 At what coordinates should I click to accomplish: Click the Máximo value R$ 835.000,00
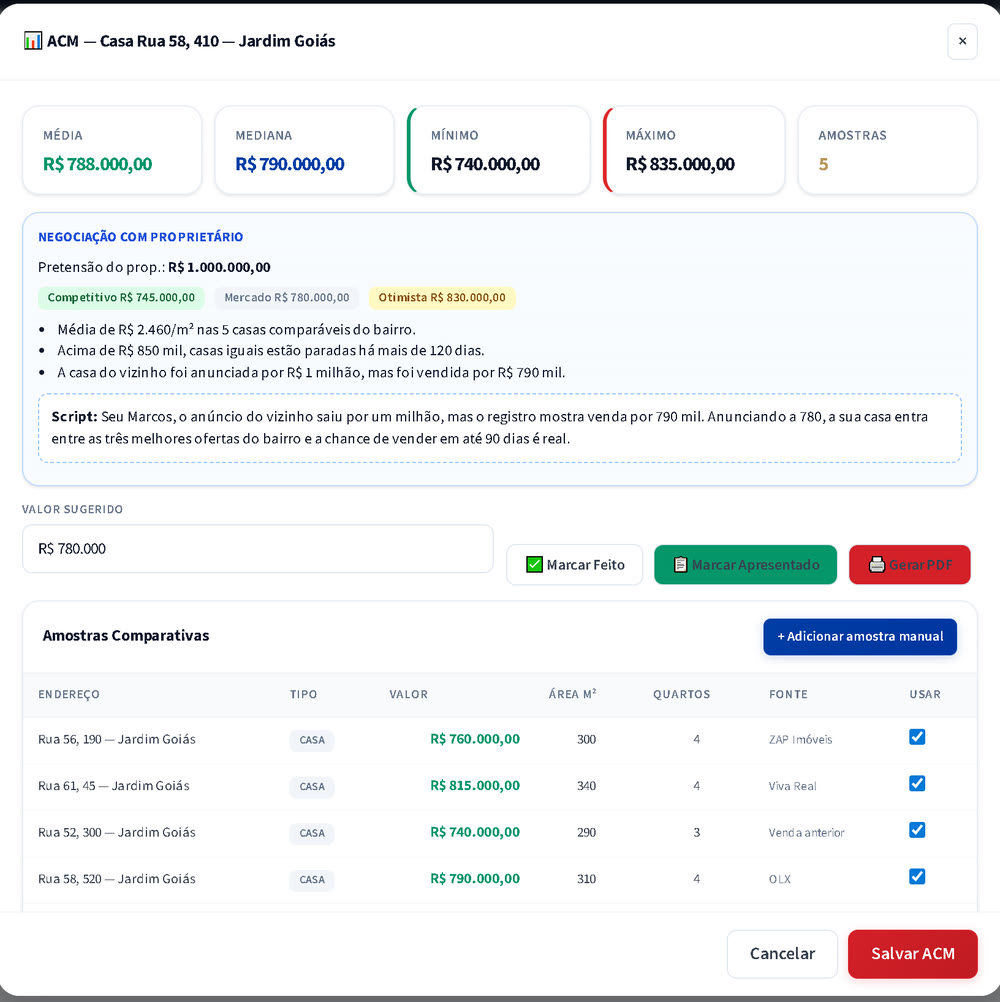pos(680,164)
